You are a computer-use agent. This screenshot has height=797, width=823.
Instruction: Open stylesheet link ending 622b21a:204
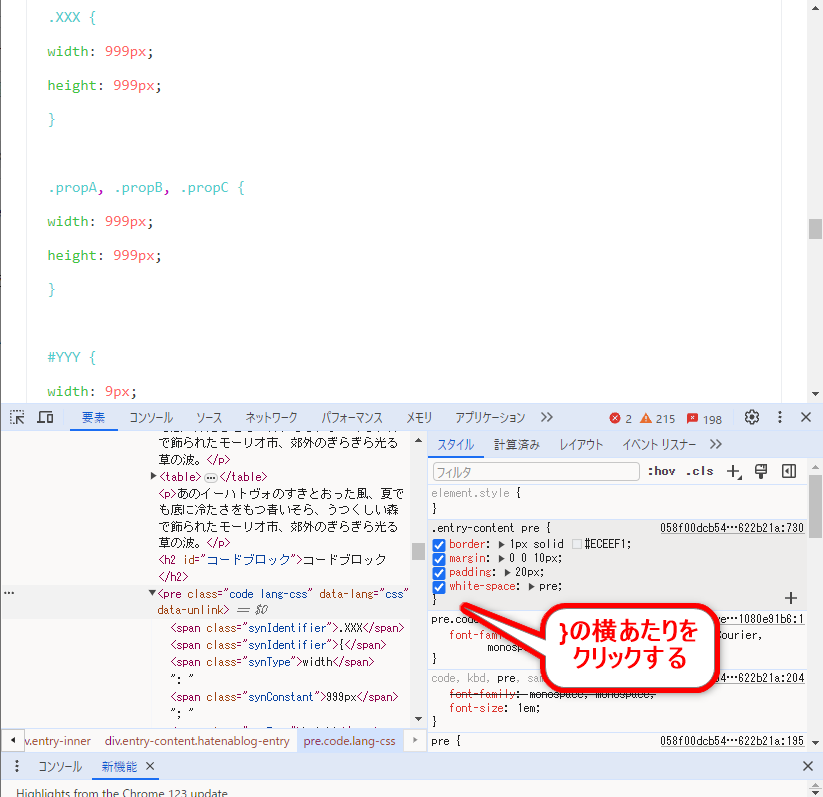[759, 678]
